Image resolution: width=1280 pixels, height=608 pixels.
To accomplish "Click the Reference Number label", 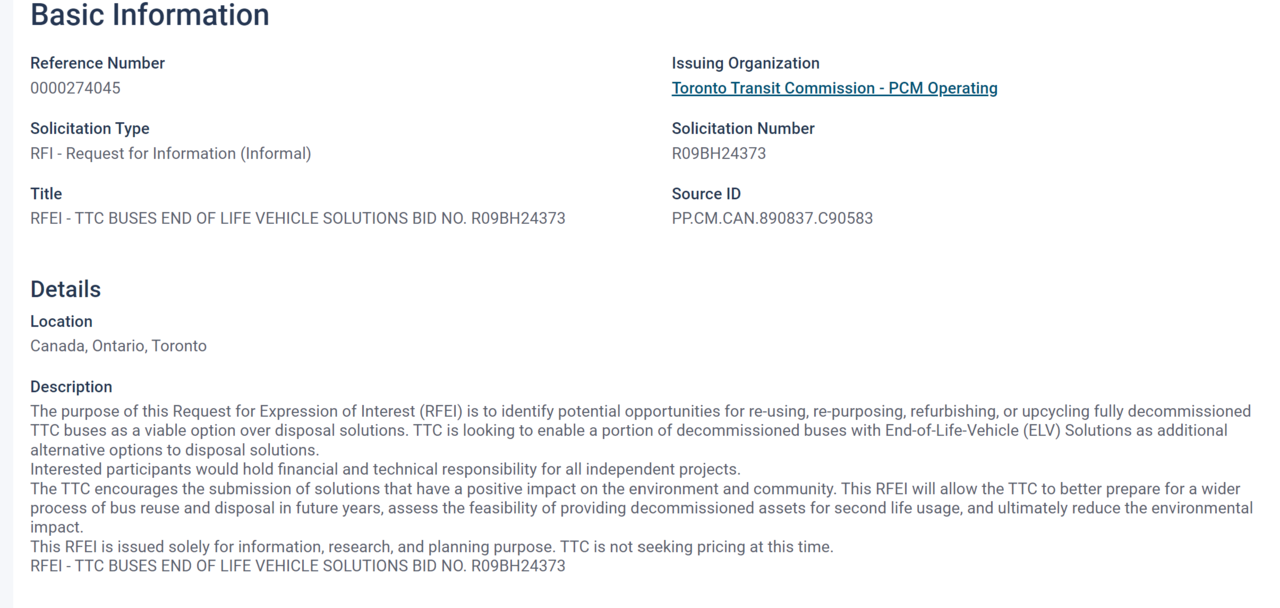I will pyautogui.click(x=97, y=63).
